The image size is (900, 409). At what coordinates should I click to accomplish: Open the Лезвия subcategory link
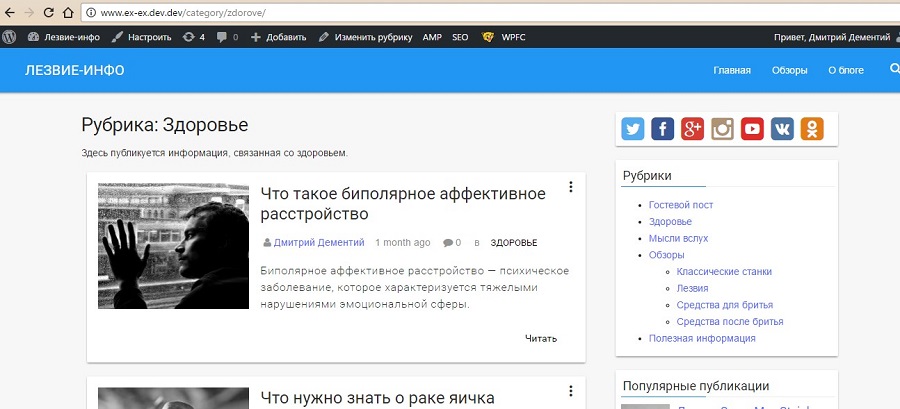coord(692,288)
